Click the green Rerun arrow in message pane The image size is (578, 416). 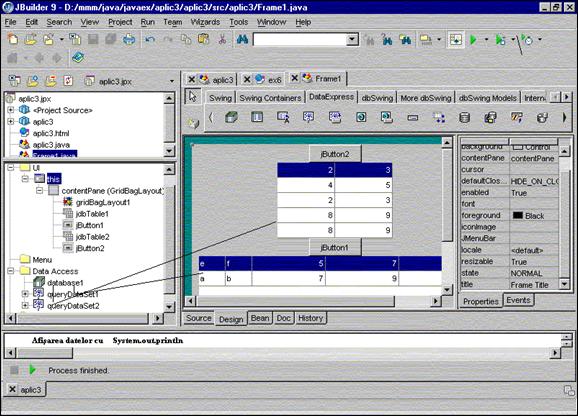[32, 370]
